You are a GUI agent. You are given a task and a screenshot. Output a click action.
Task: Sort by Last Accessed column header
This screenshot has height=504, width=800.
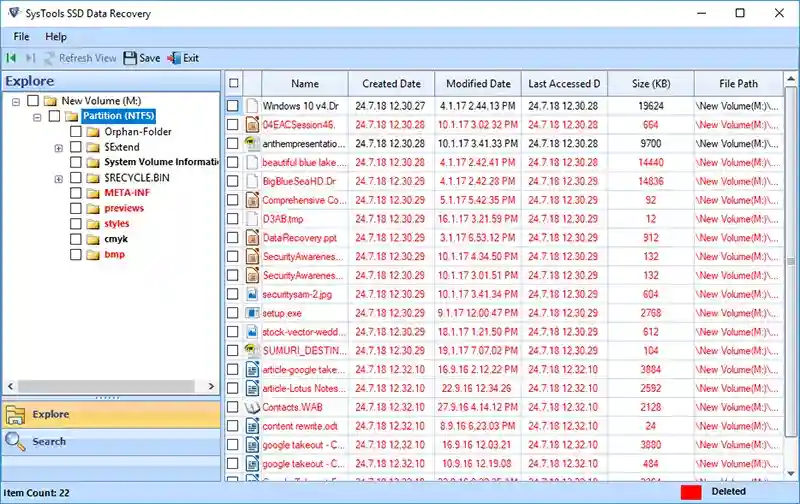564,83
